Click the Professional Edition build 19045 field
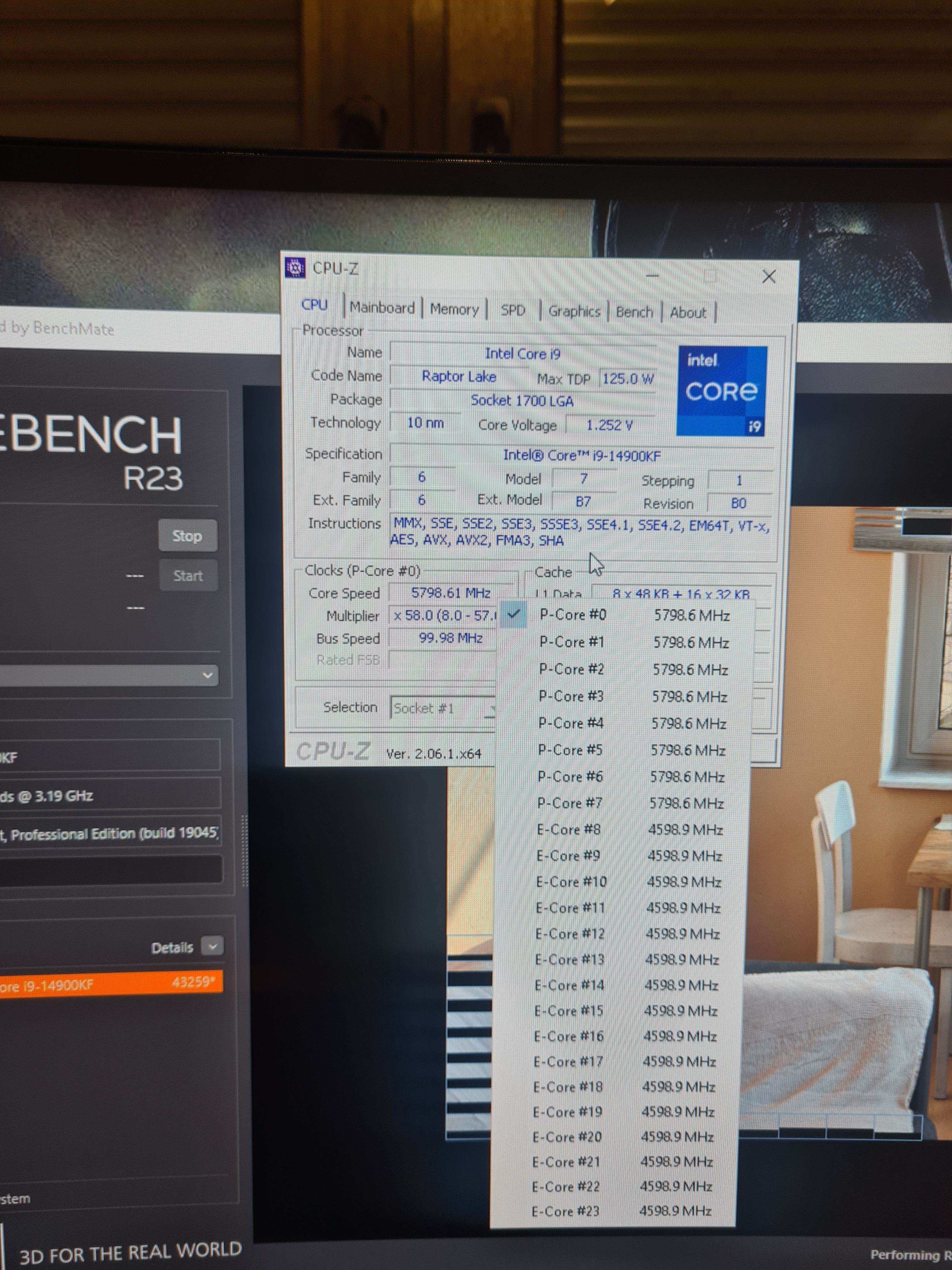Image resolution: width=952 pixels, height=1270 pixels. [110, 834]
